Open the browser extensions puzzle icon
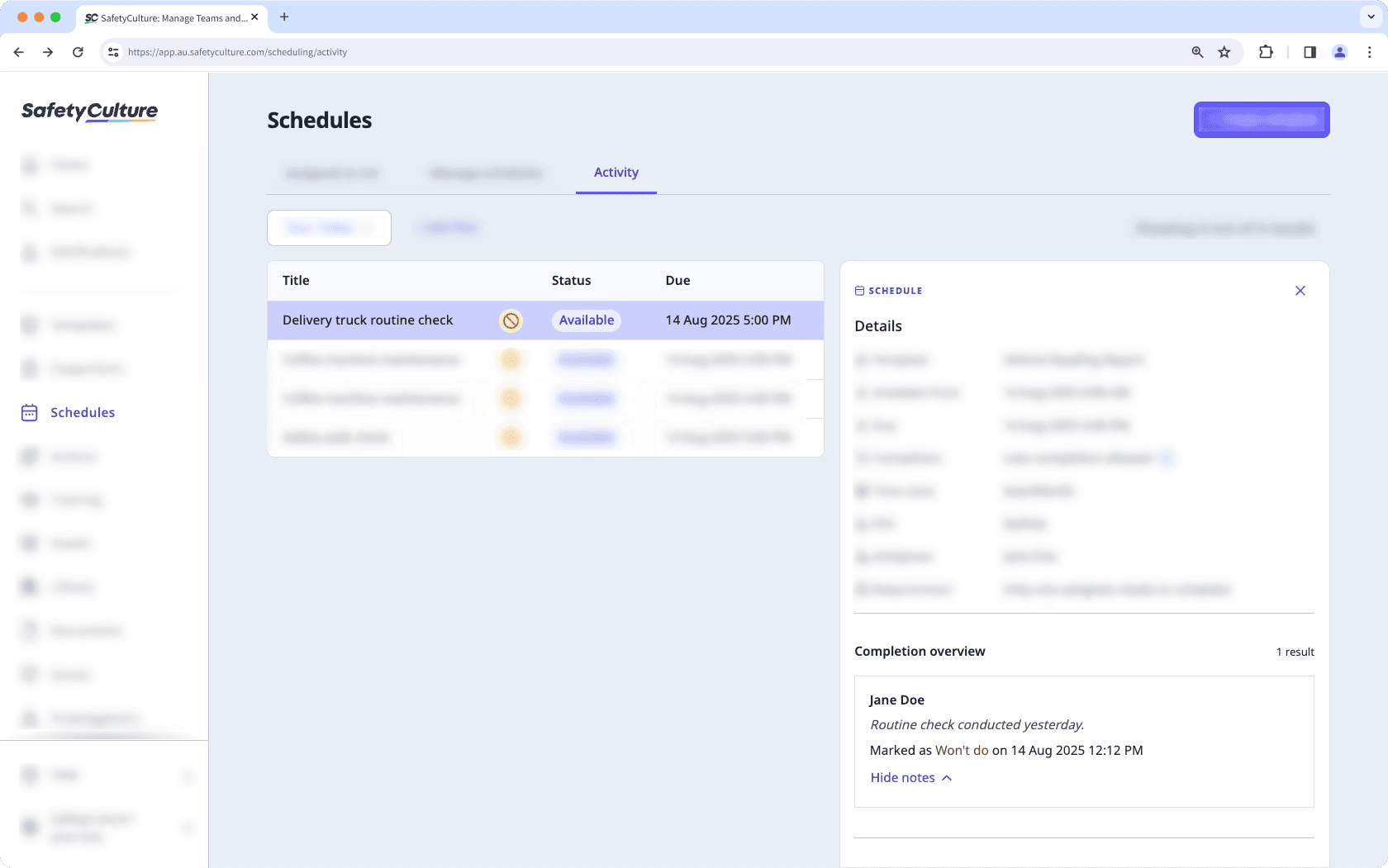 [x=1264, y=51]
